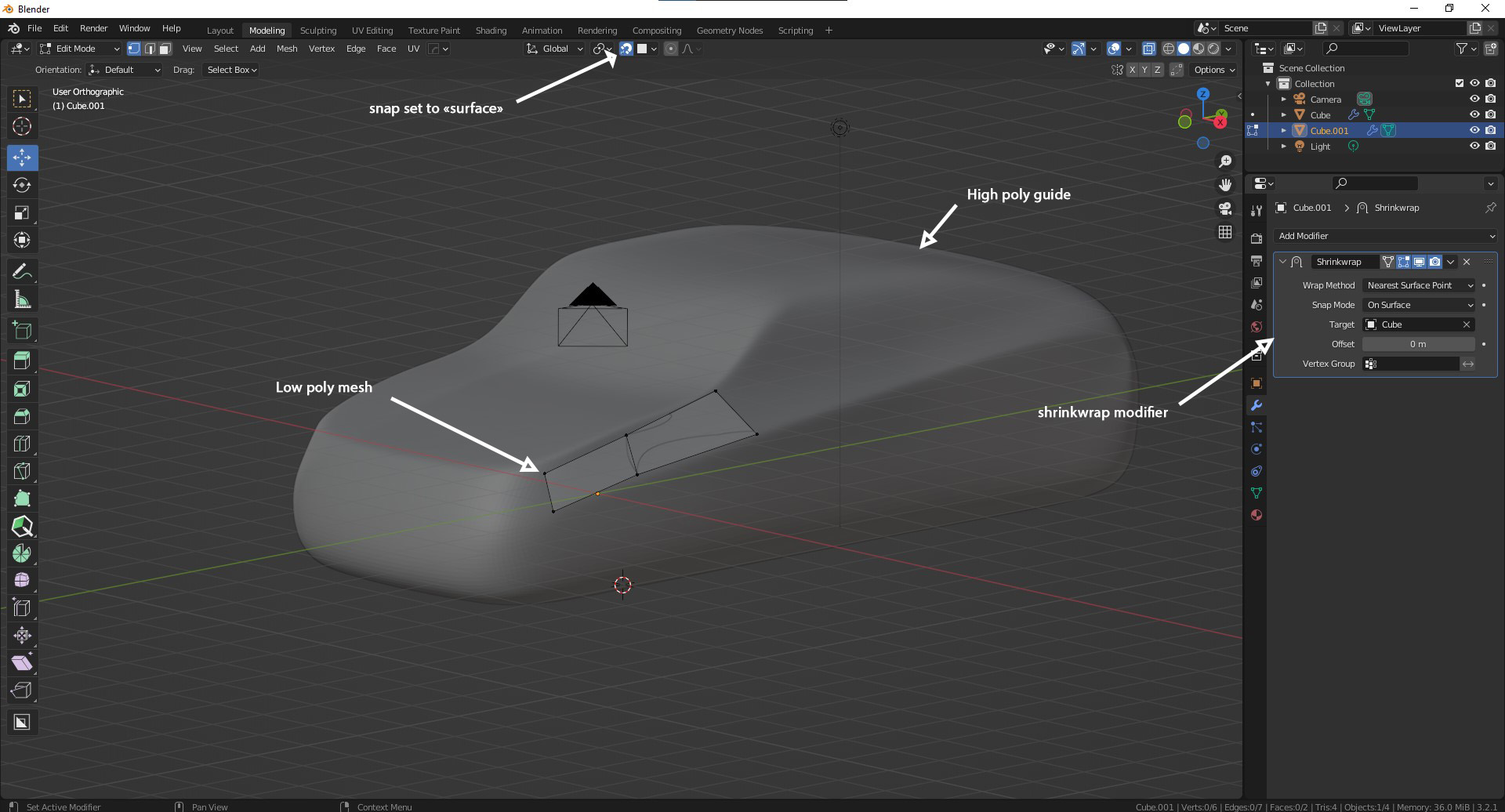Click the Add Modifier button

1385,236
